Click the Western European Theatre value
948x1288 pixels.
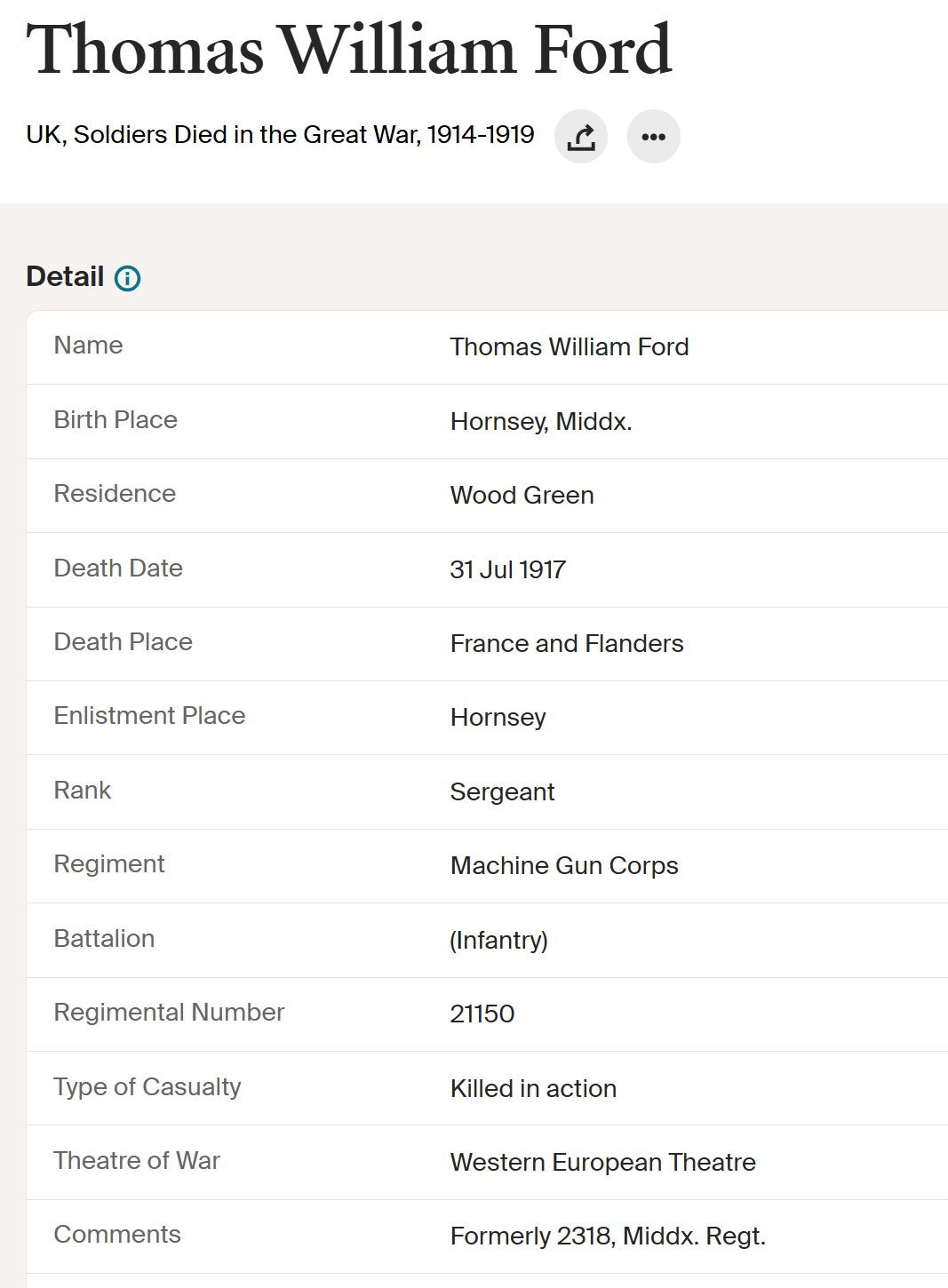[x=602, y=1162]
